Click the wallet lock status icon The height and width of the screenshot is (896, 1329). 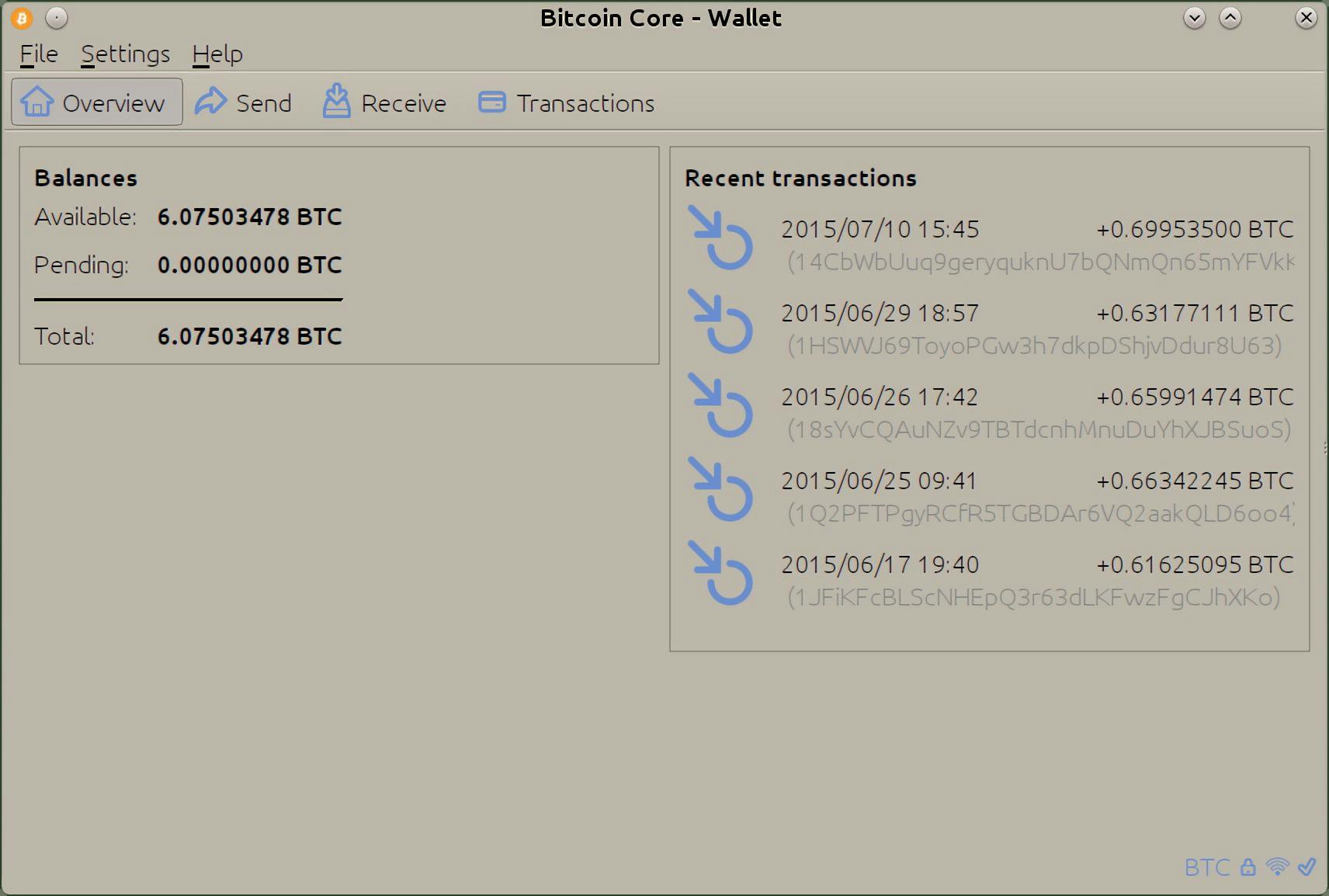1247,867
